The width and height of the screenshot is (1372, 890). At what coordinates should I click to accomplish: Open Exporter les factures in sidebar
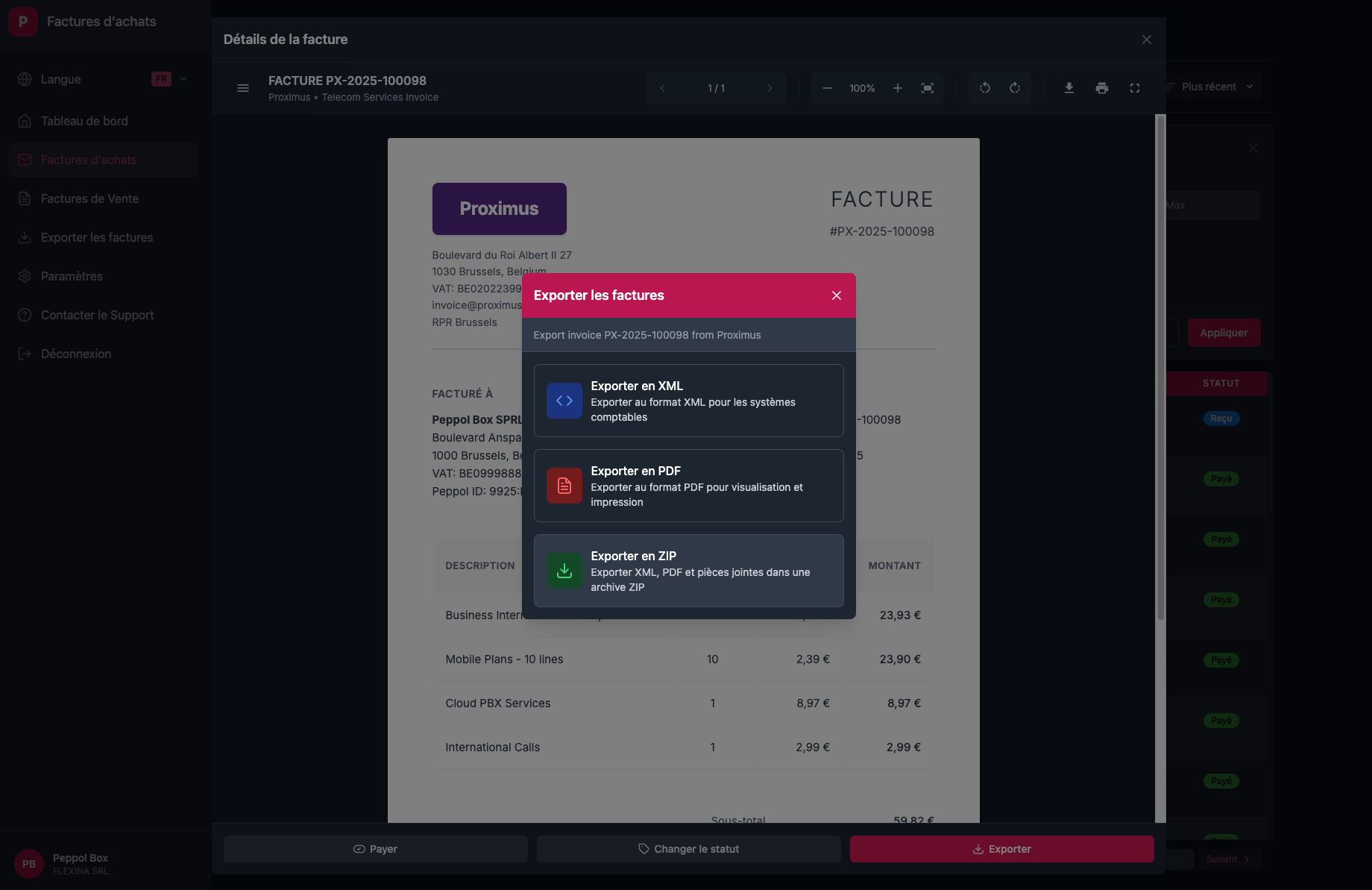coord(104,237)
